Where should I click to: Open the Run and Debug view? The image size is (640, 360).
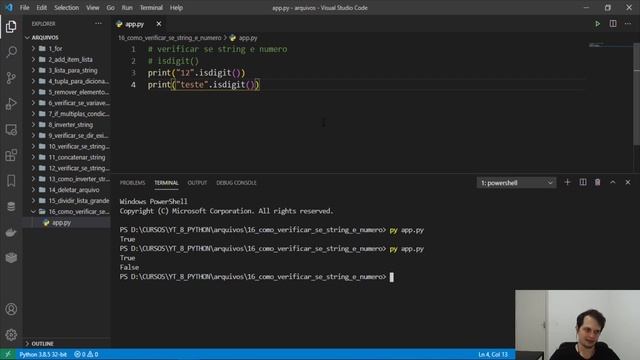click(x=11, y=104)
